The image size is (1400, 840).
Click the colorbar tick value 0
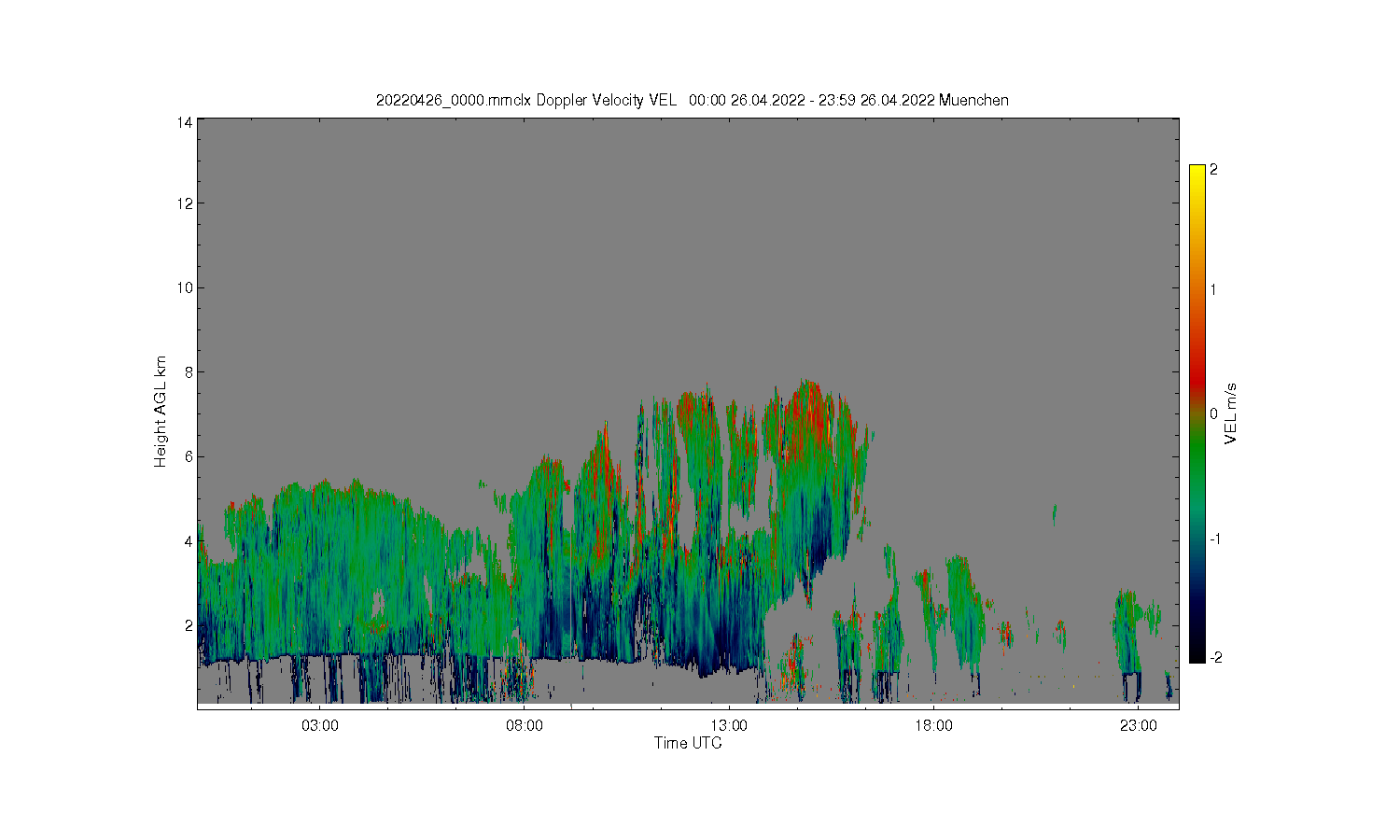tap(1213, 413)
